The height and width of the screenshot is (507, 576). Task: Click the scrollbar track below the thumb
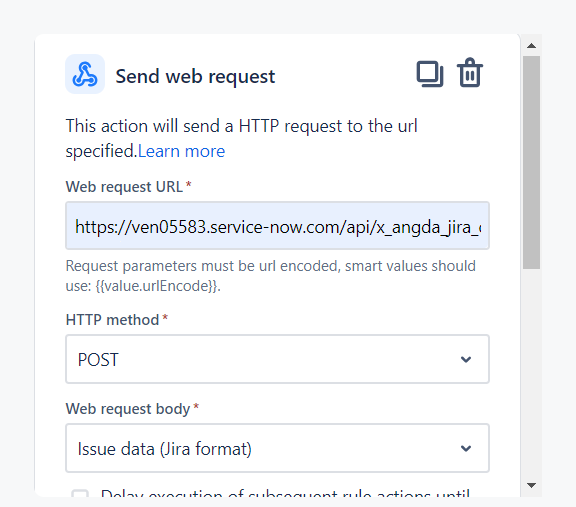coord(531,373)
